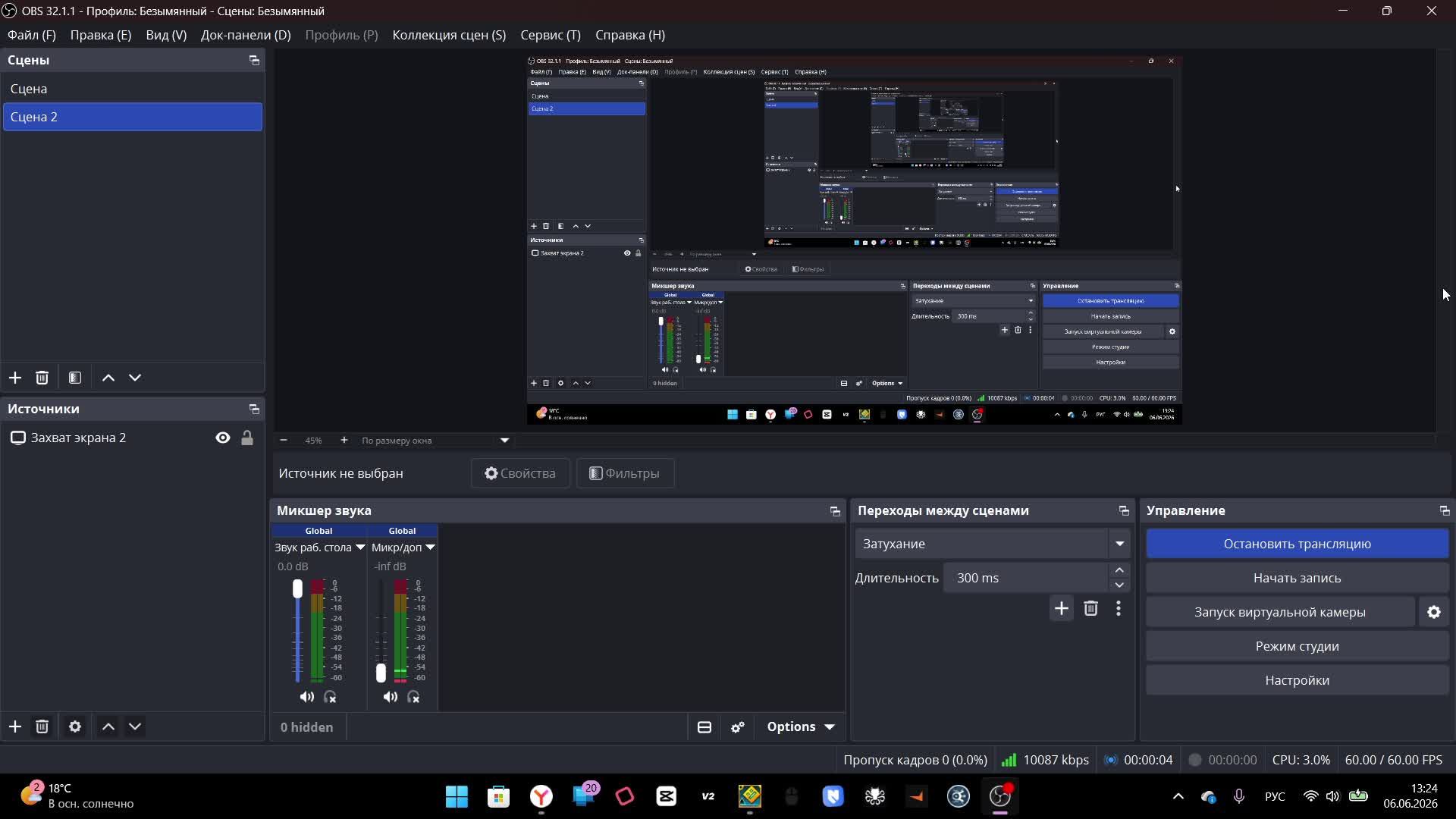
Task: Click the OBS Studio taskbar icon
Action: click(1000, 796)
